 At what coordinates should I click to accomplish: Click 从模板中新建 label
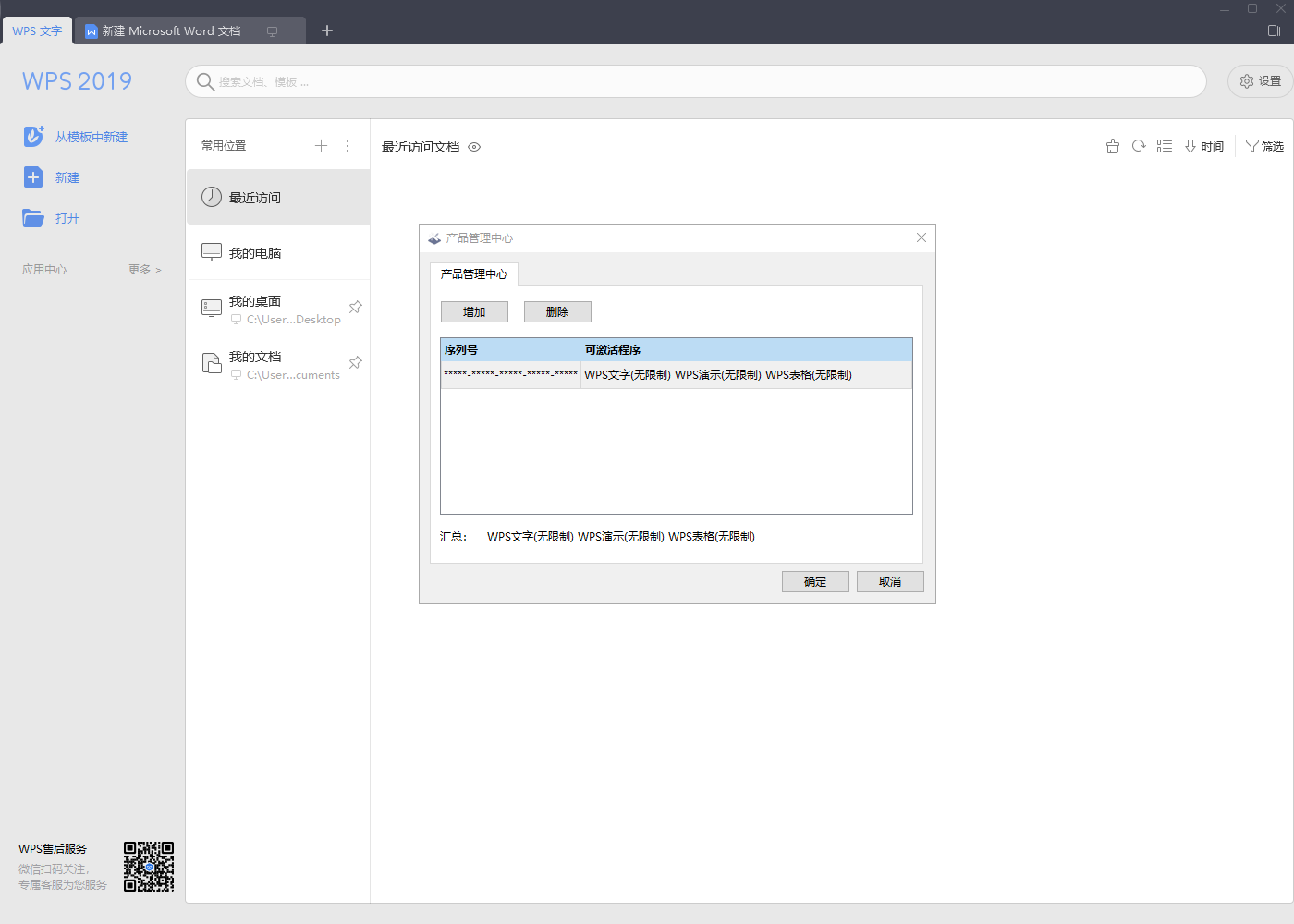(92, 137)
